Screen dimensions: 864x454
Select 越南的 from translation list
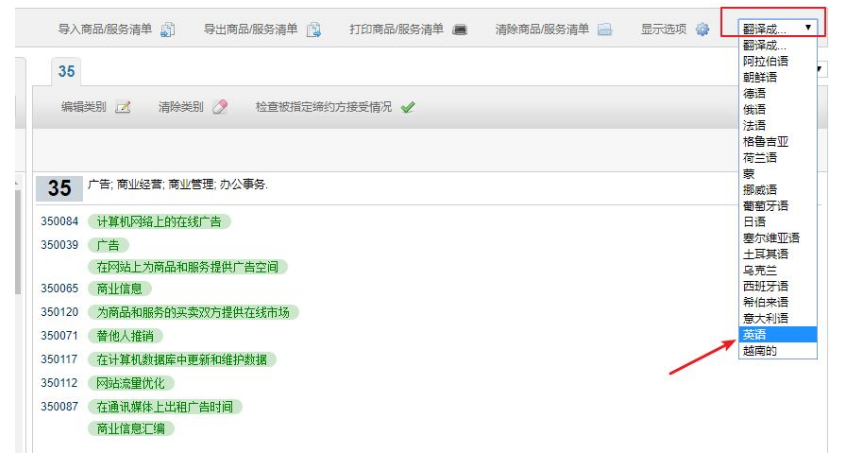pyautogui.click(x=777, y=350)
